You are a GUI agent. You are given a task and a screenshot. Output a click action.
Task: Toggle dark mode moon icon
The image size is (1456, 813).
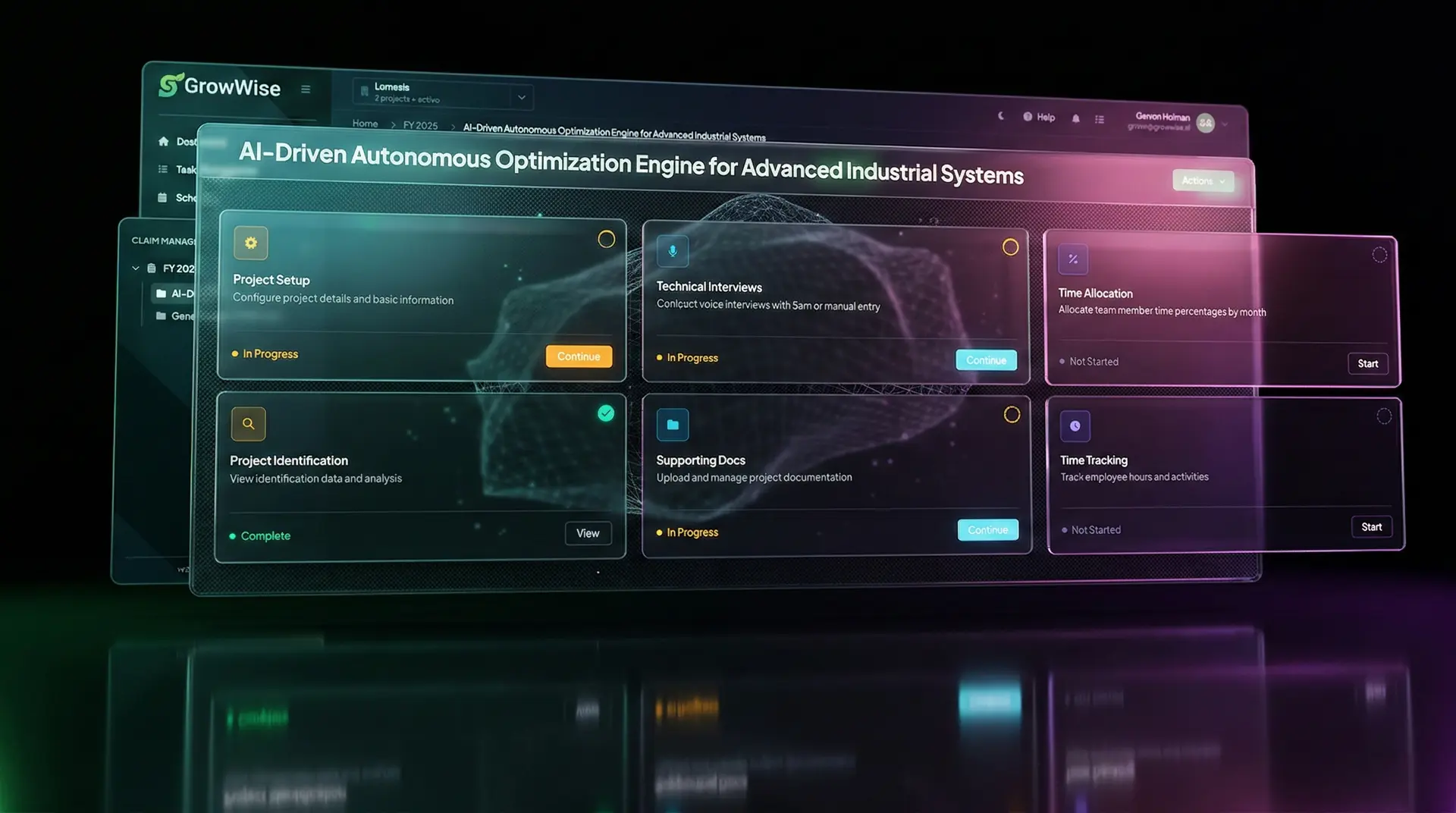pyautogui.click(x=1001, y=116)
